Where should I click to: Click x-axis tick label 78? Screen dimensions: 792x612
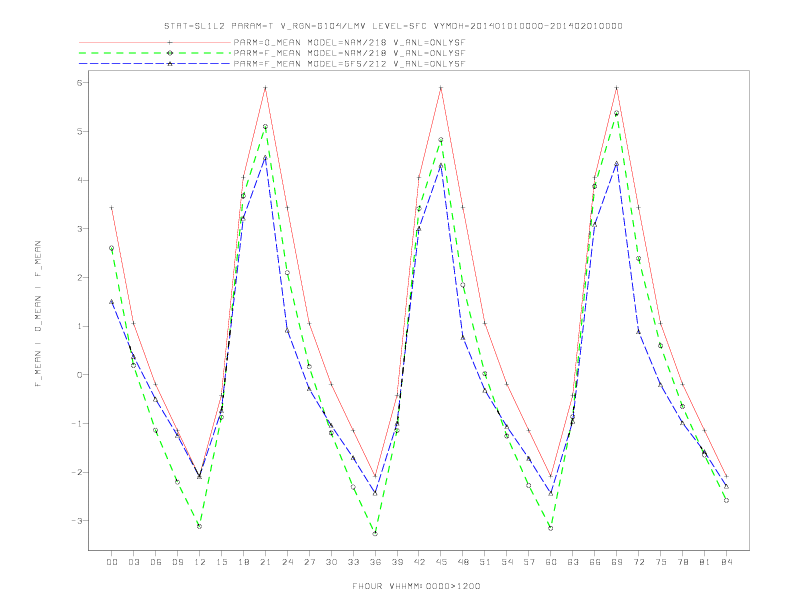(x=682, y=562)
